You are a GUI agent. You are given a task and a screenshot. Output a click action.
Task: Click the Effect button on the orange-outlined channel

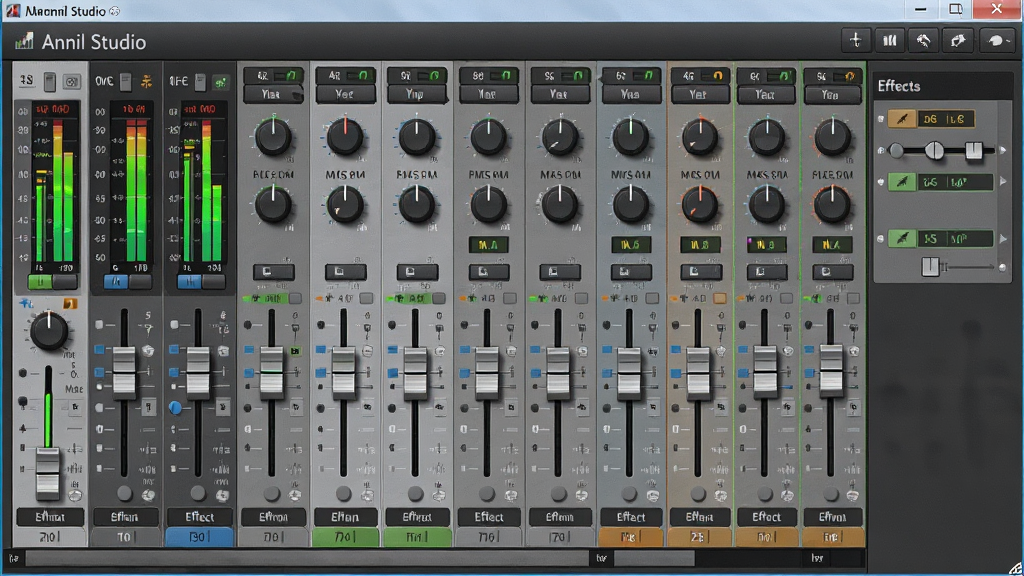(699, 517)
